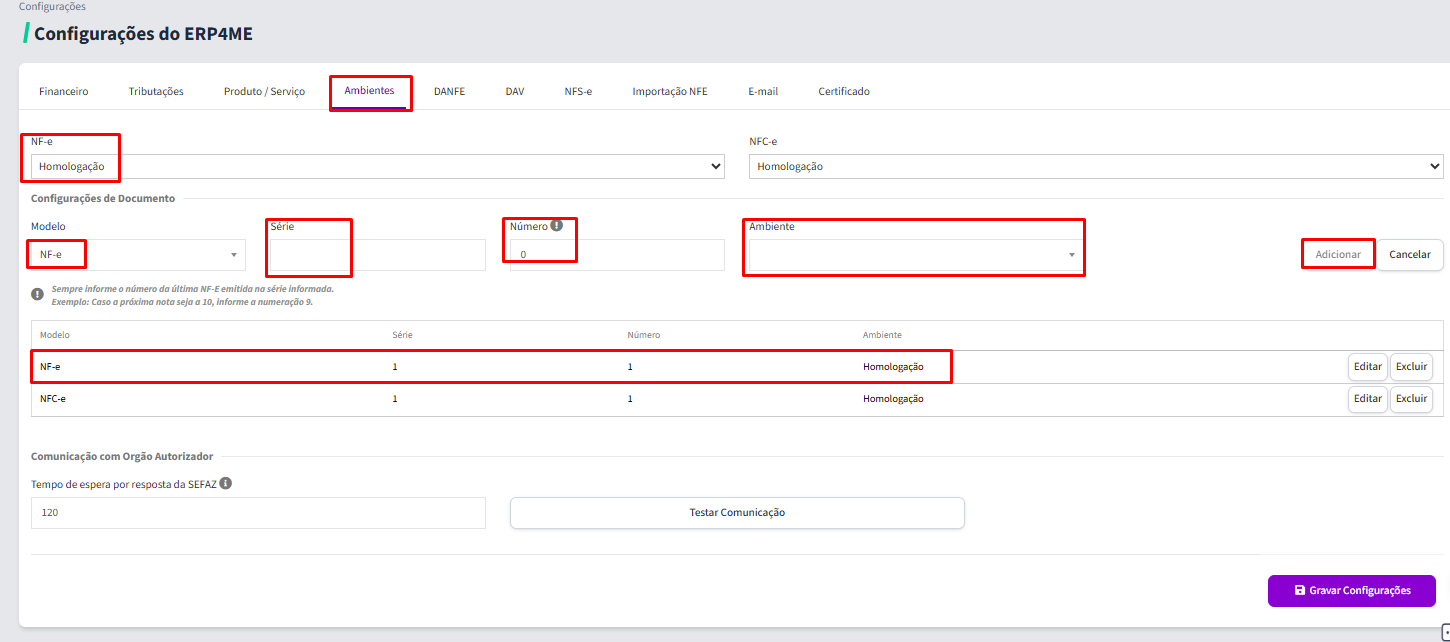Go to the E-mail tab
The height and width of the screenshot is (642, 1450).
(763, 91)
